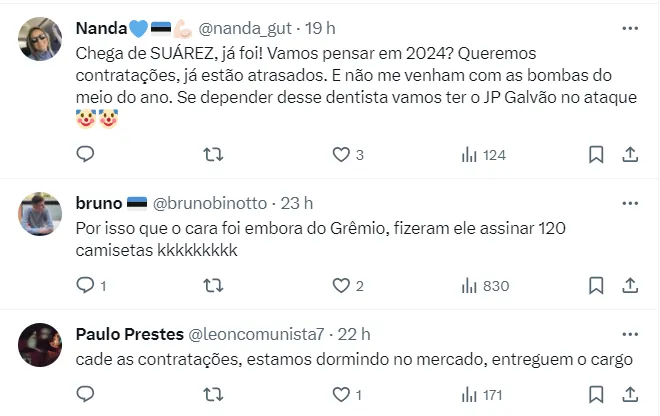Image resolution: width=660 pixels, height=416 pixels.
Task: Reply to Nanda's tweet
Action: (86, 154)
